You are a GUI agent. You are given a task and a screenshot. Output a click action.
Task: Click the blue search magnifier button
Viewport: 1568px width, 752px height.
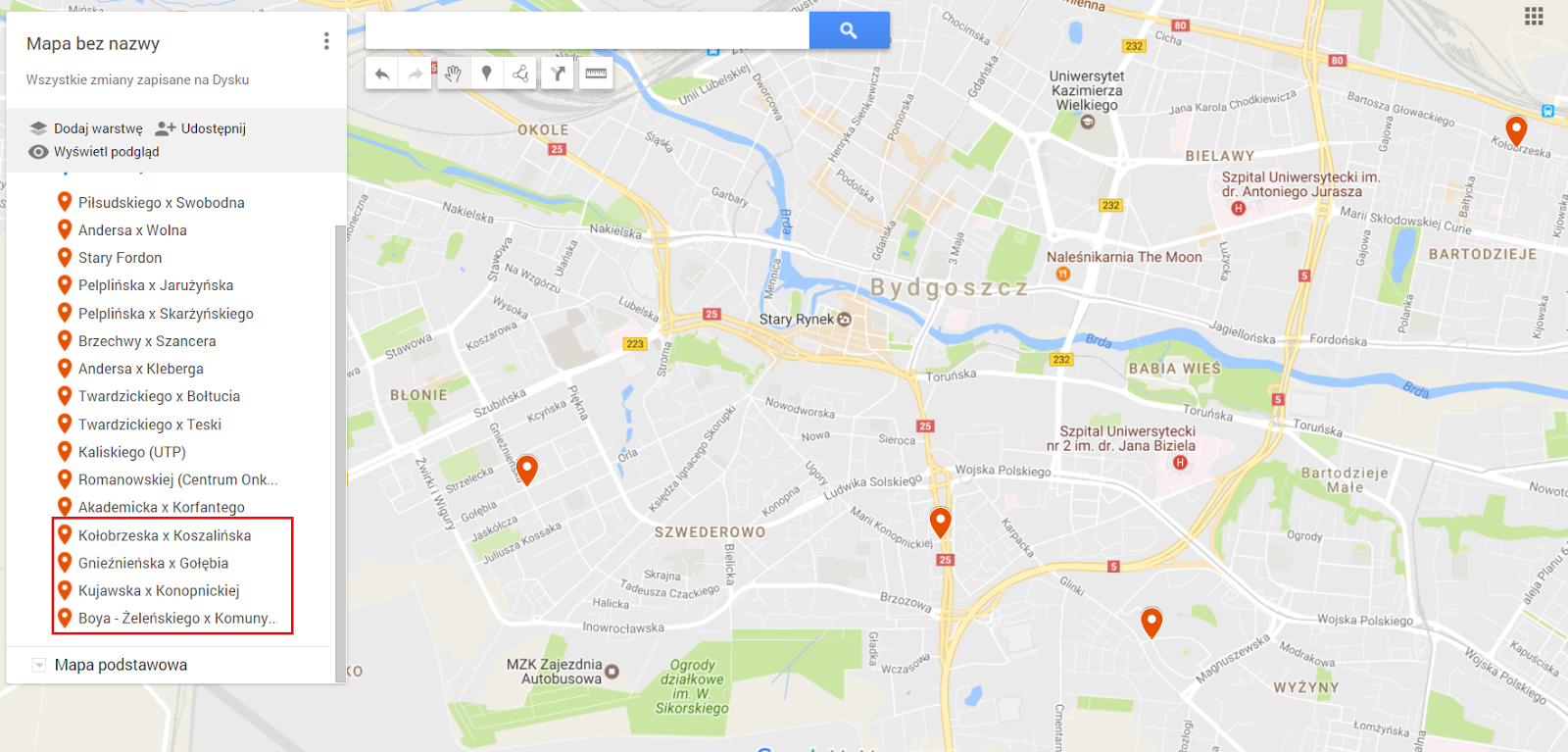pos(849,30)
